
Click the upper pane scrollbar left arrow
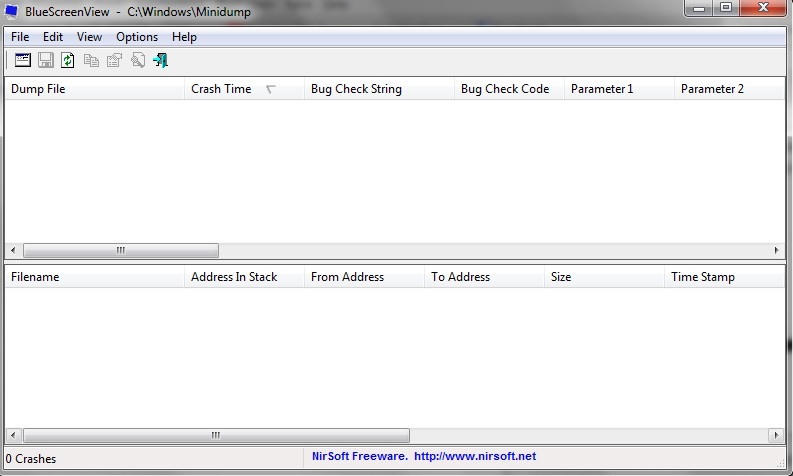pos(13,250)
